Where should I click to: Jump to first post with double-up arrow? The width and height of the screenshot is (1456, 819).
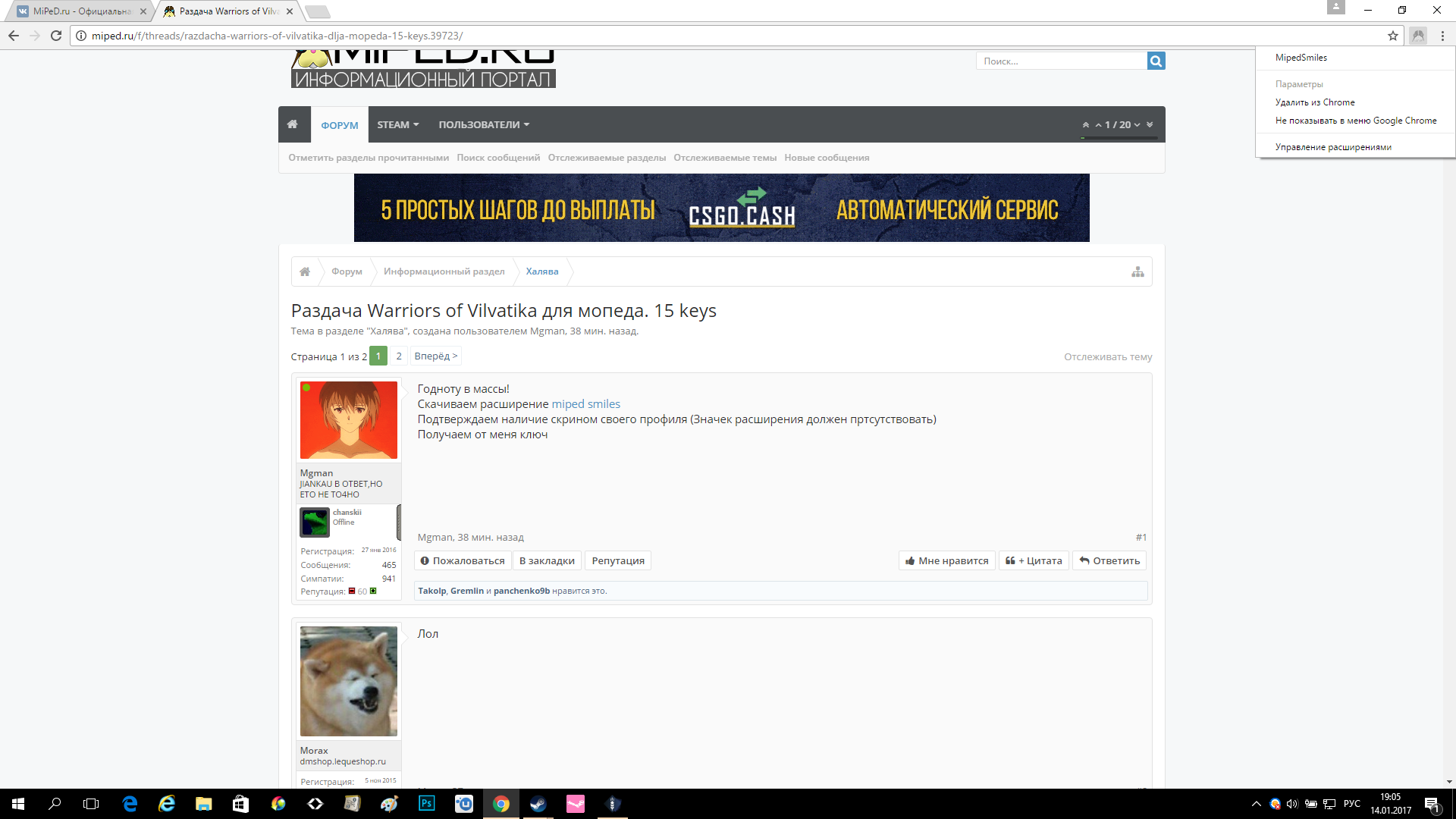pyautogui.click(x=1086, y=125)
